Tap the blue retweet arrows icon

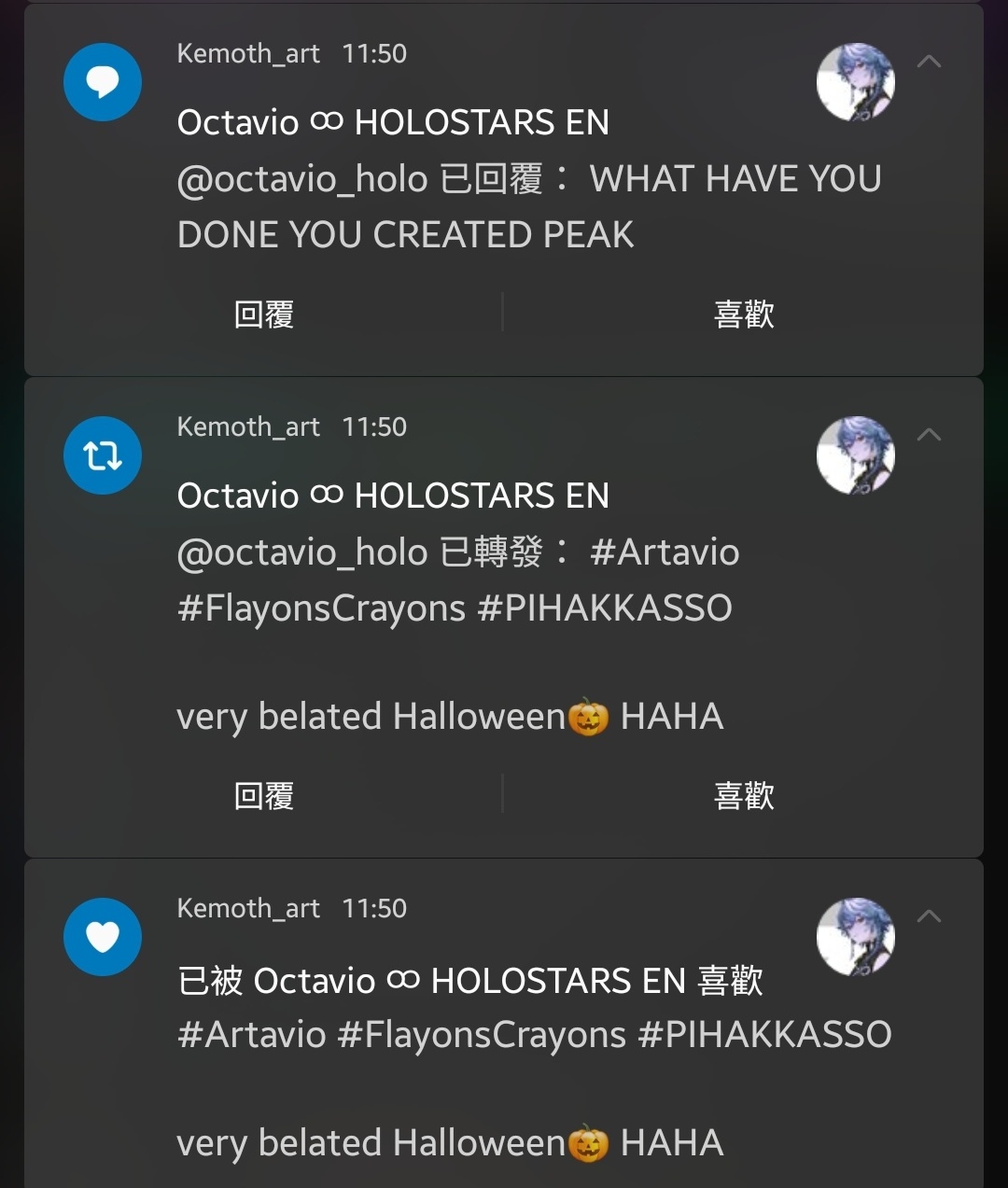click(103, 455)
